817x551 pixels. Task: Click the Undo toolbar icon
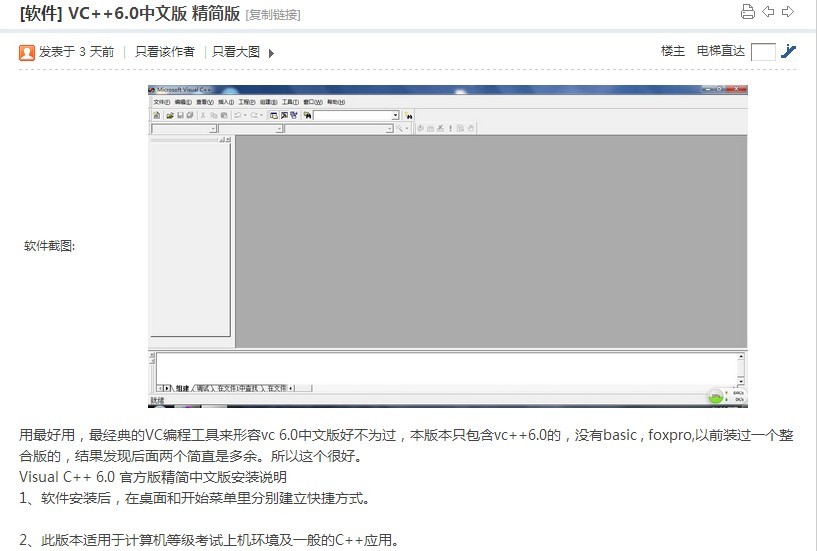(x=238, y=115)
